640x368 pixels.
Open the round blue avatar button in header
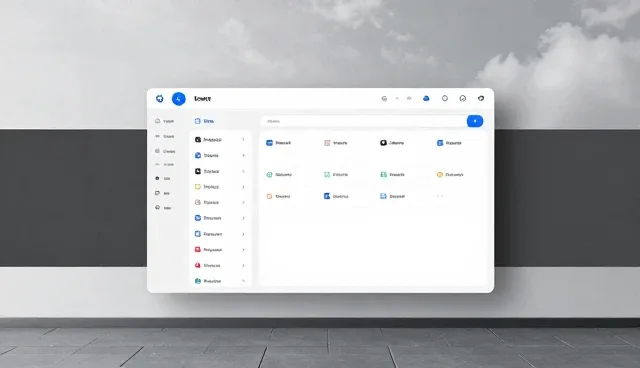pyautogui.click(x=178, y=99)
